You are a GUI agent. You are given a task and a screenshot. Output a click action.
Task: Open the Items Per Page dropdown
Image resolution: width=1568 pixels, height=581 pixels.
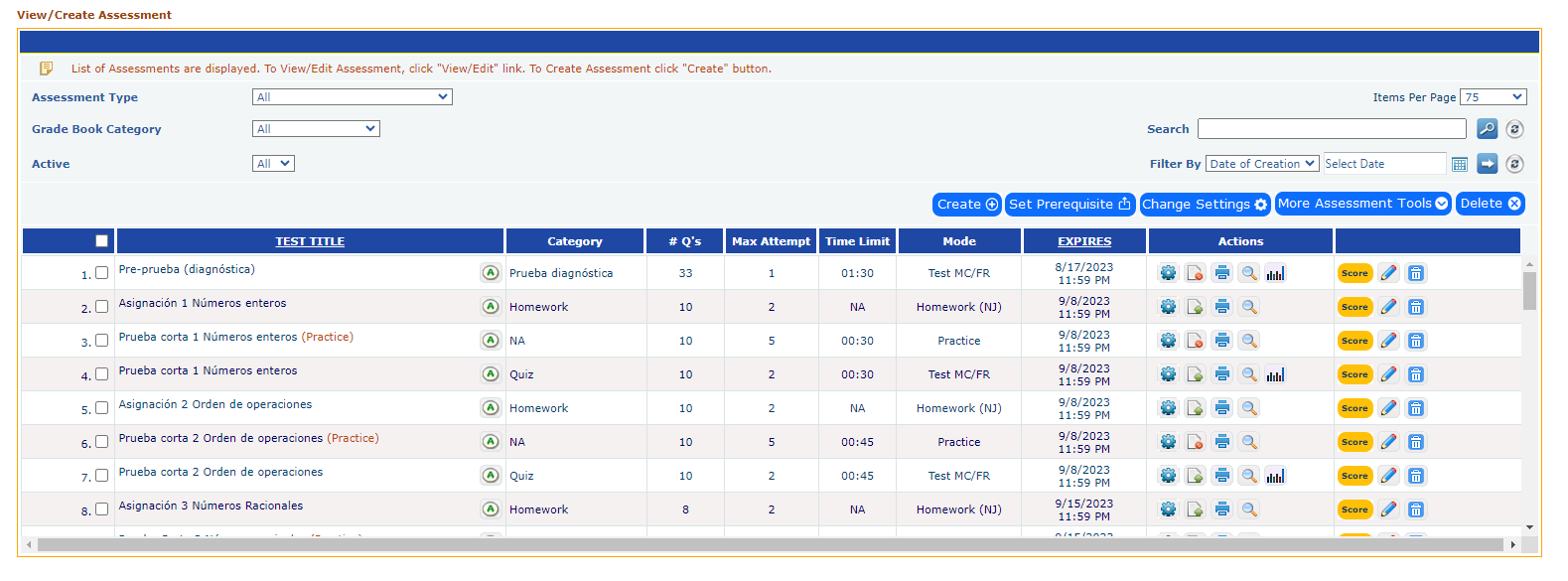(x=1493, y=97)
